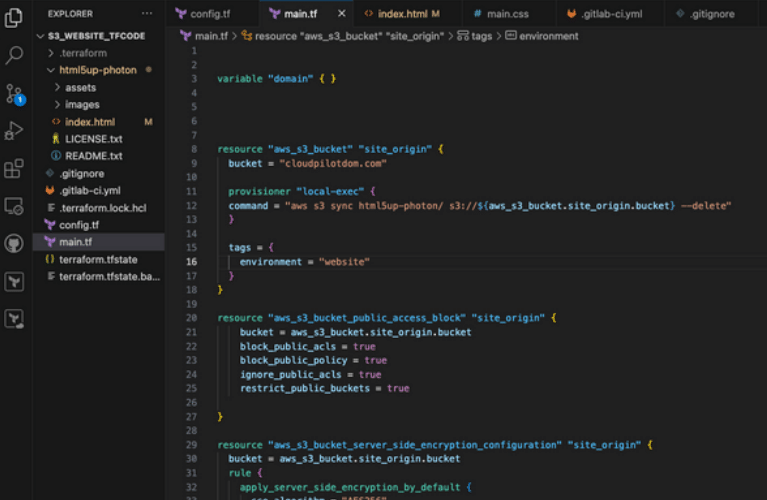Open Source Control view with badge

14,94
